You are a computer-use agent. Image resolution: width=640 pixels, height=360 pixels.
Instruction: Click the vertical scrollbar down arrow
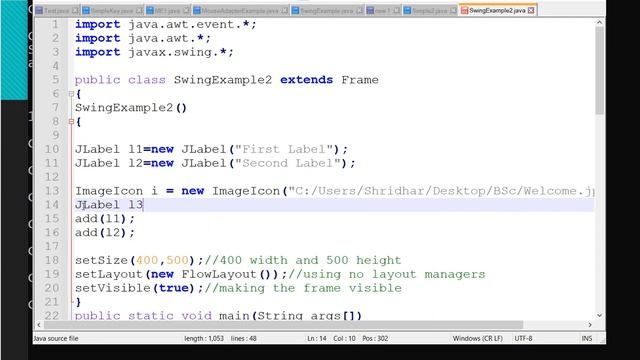tap(599, 315)
